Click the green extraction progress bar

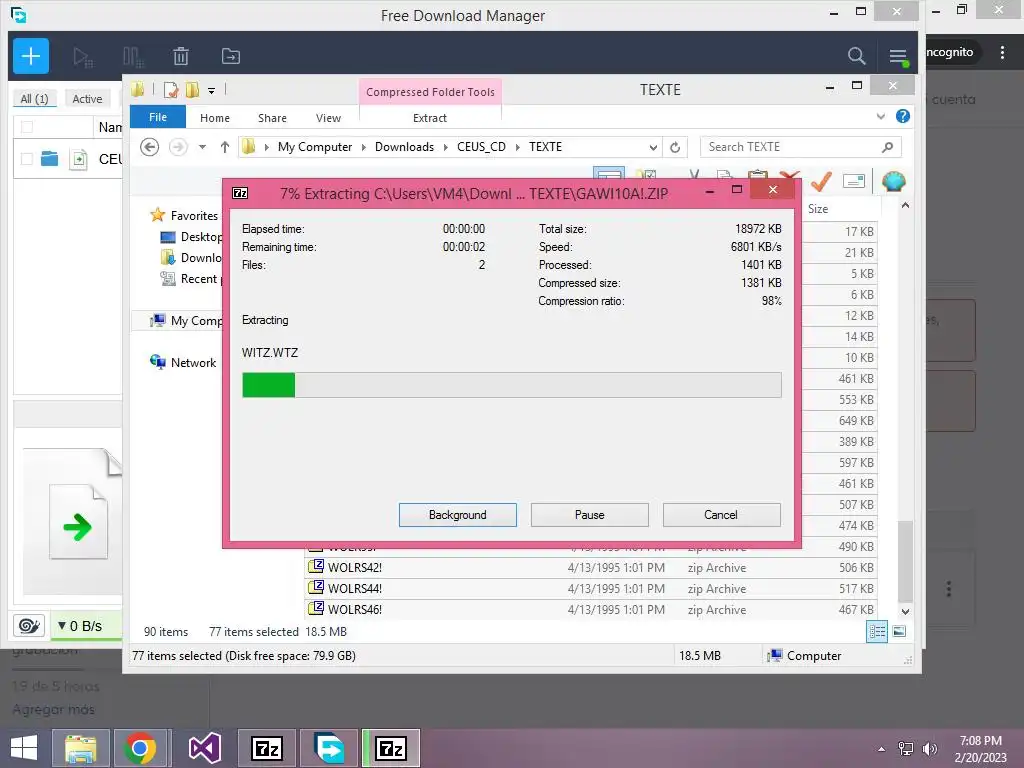coord(511,385)
